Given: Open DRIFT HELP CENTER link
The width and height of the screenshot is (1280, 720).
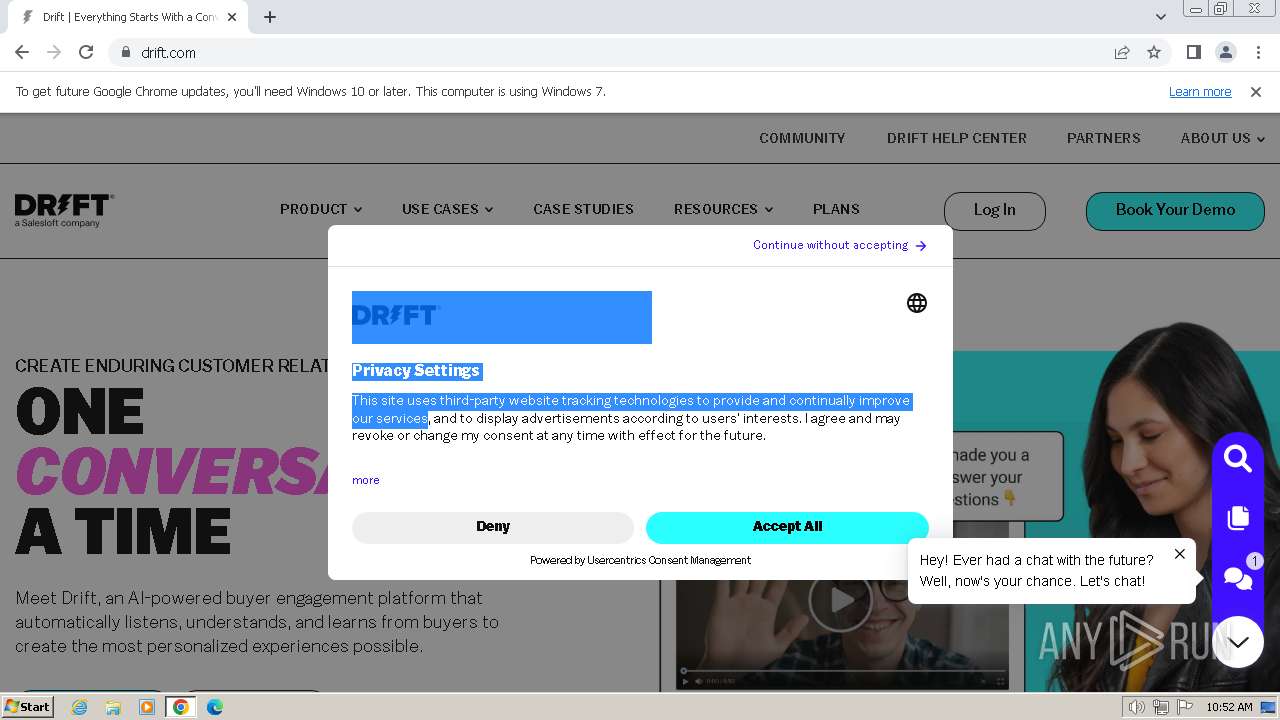Looking at the screenshot, I should point(956,138).
